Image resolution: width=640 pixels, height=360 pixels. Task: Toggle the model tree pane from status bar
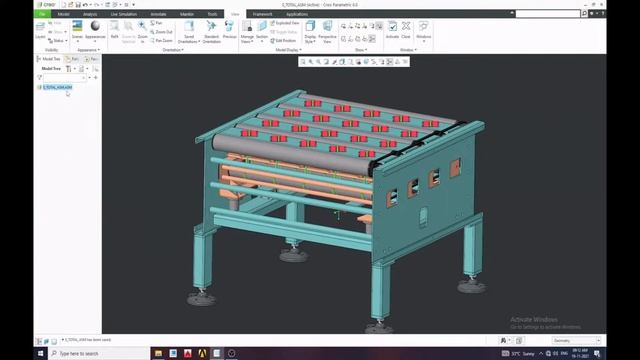[x=39, y=341]
